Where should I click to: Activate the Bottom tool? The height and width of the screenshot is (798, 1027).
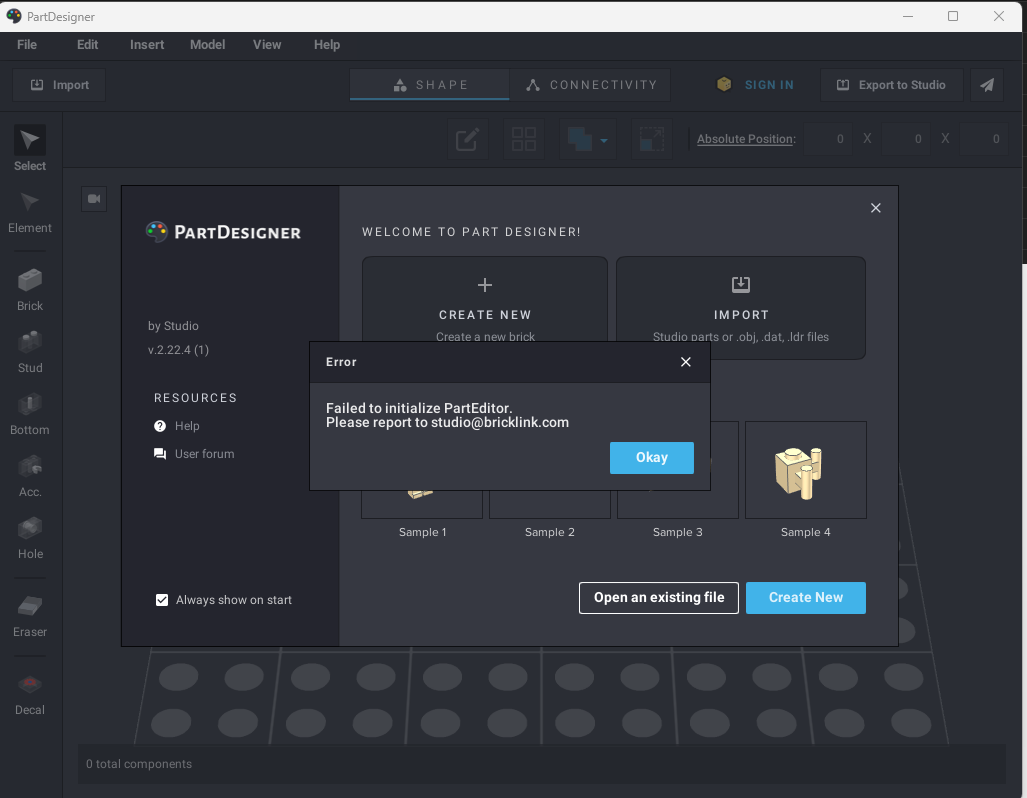pyautogui.click(x=30, y=415)
